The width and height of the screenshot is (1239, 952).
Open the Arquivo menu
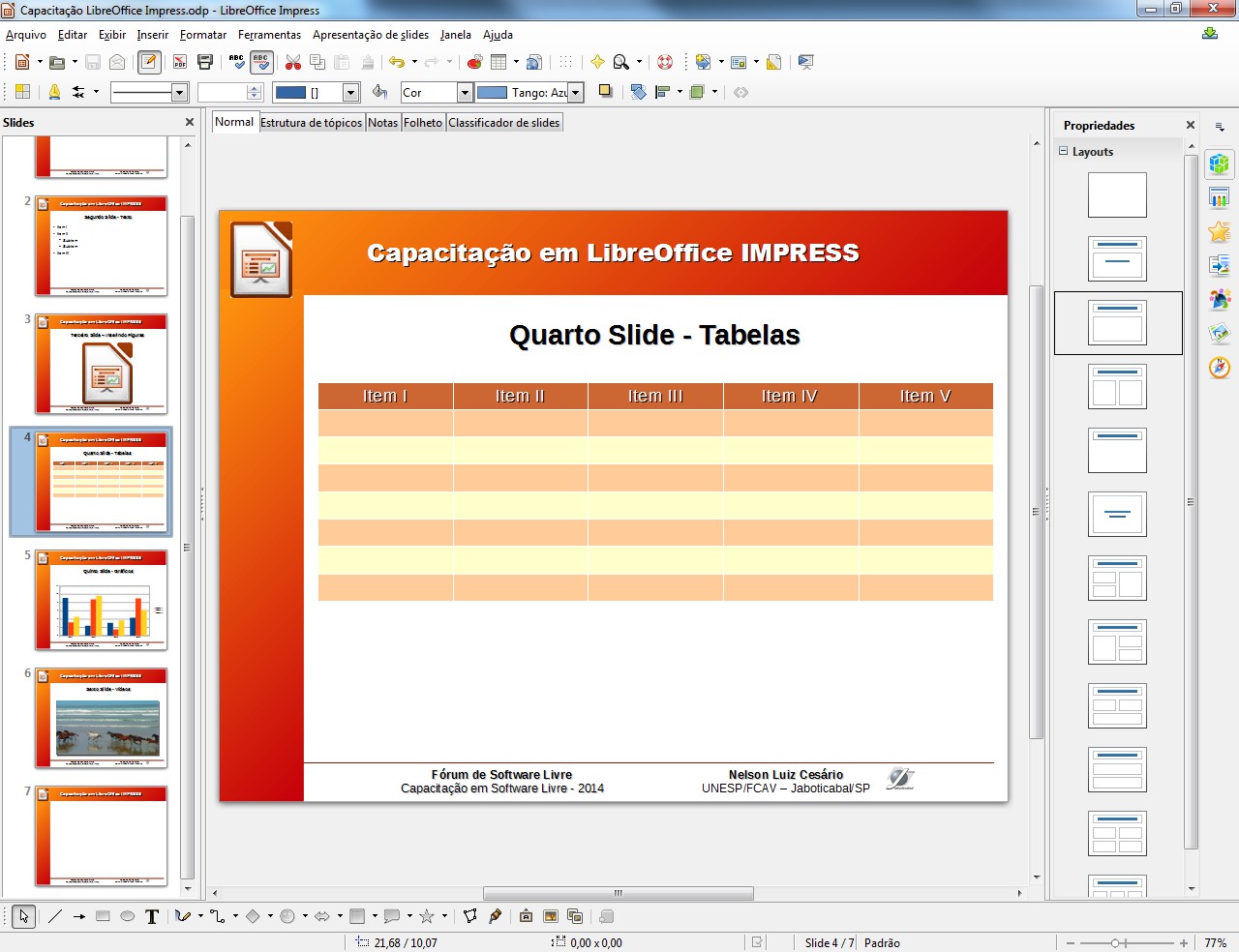(26, 35)
